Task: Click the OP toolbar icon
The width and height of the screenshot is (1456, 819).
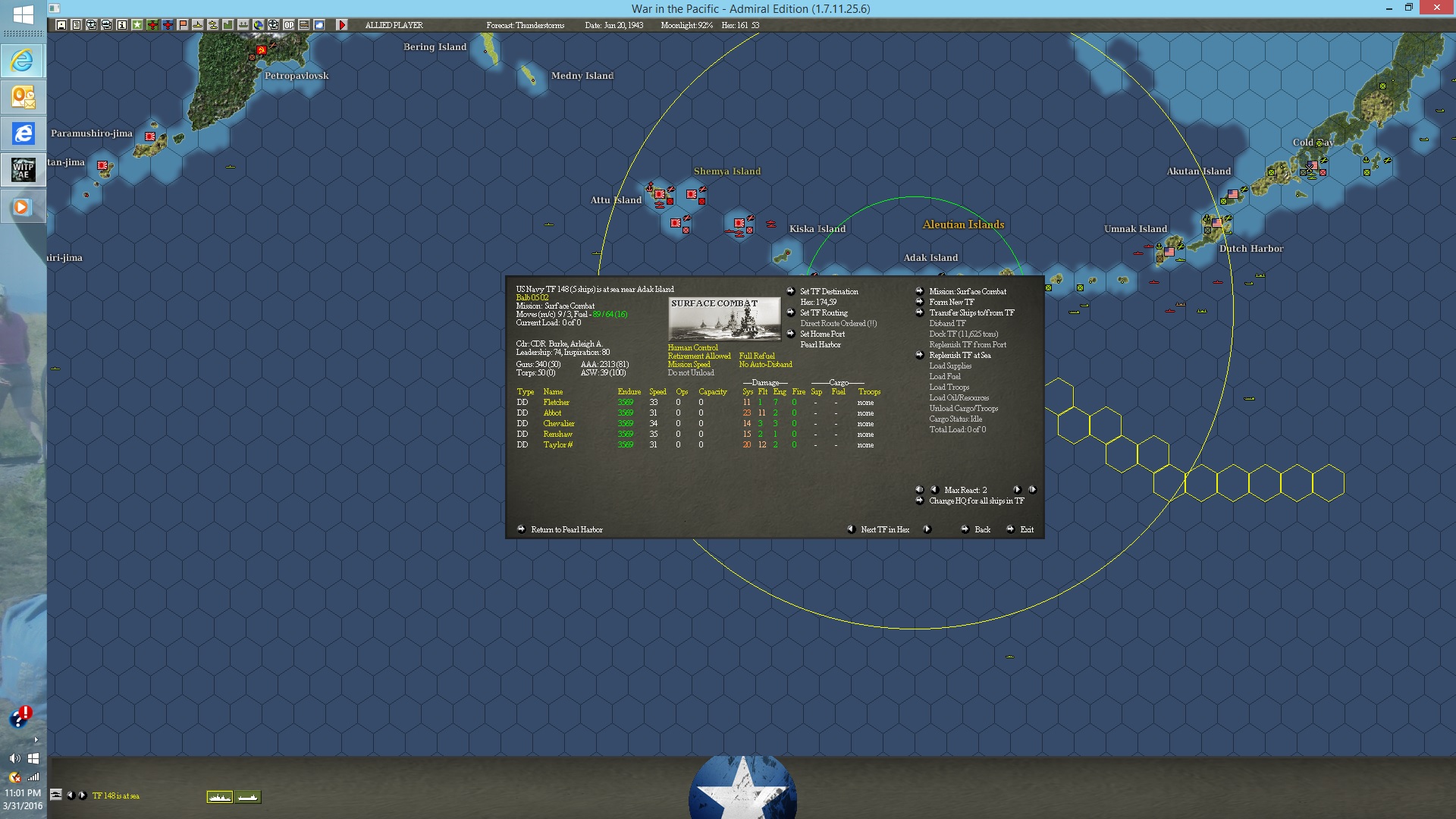Action: (289, 25)
